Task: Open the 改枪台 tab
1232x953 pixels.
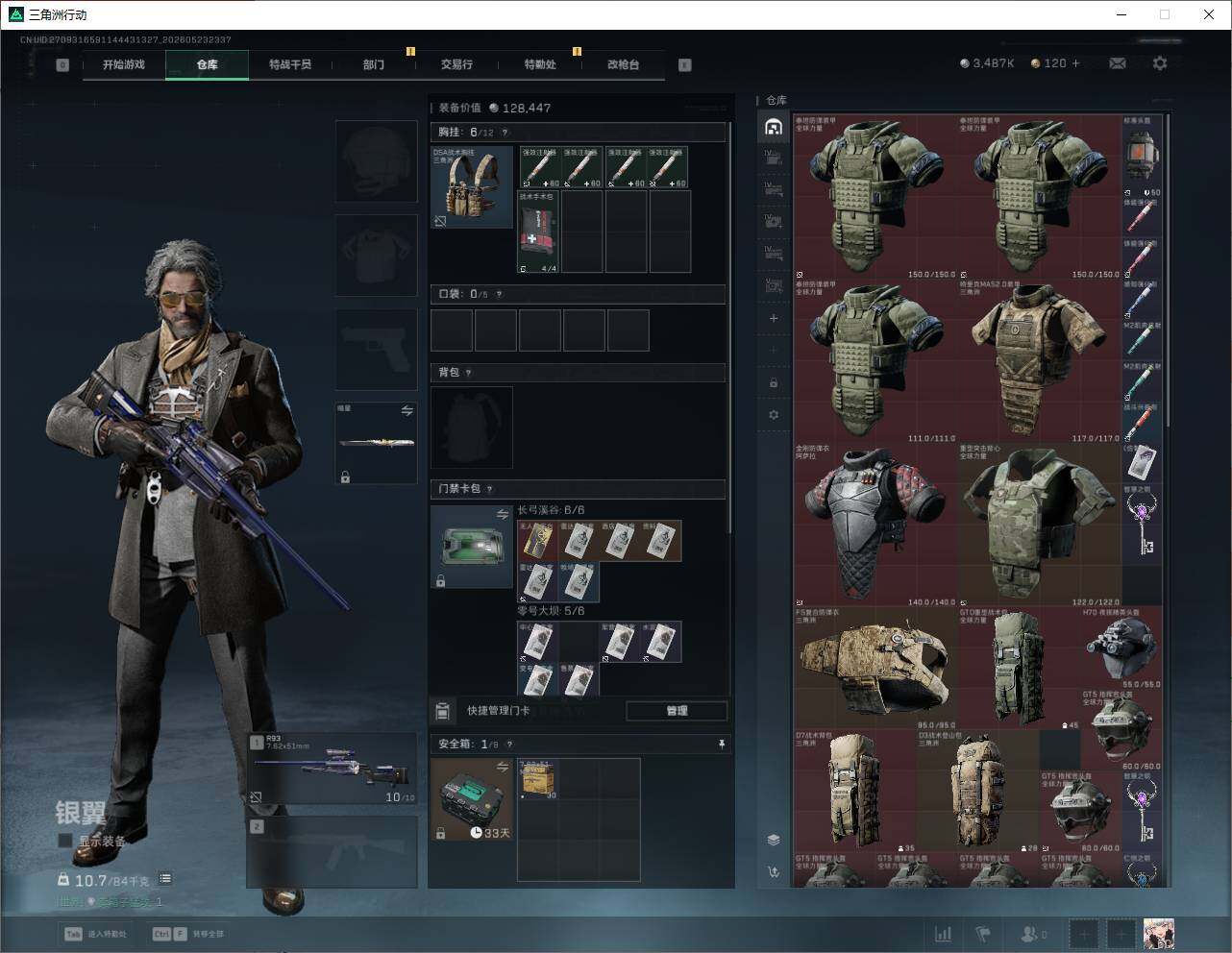Action: click(623, 64)
